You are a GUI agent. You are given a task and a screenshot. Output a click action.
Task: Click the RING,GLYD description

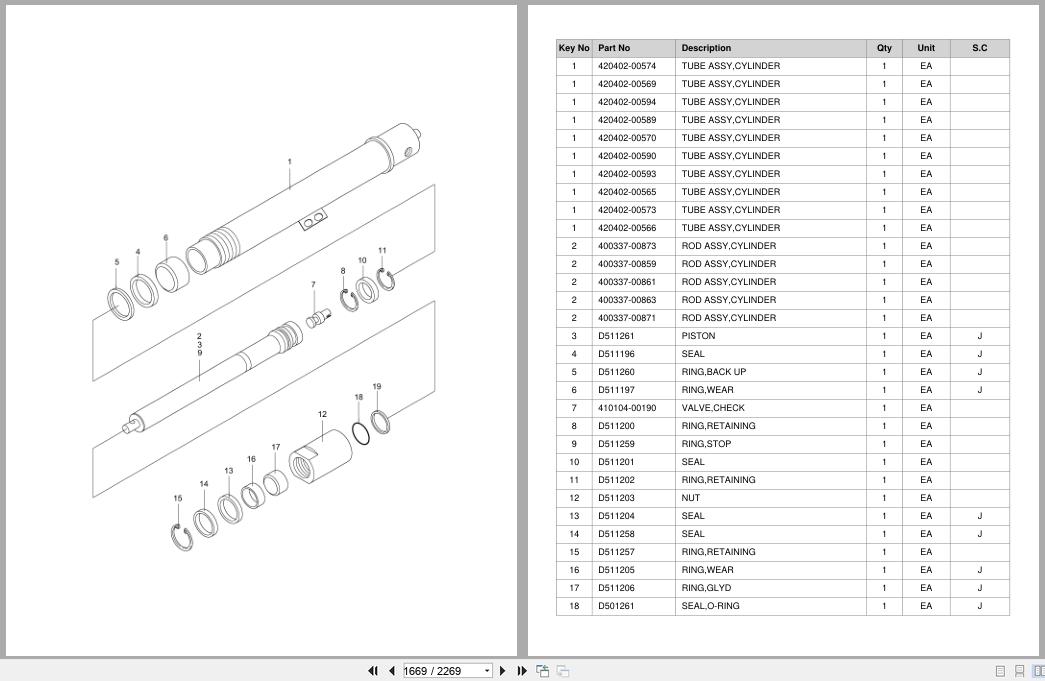(706, 588)
